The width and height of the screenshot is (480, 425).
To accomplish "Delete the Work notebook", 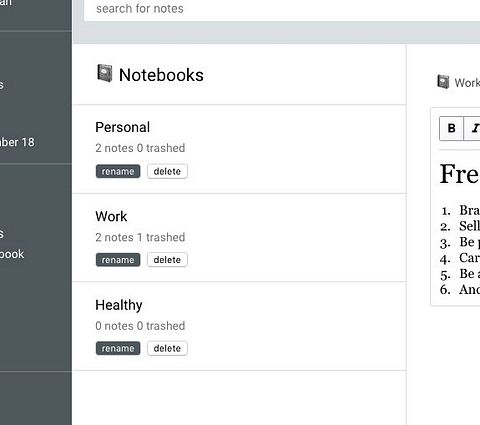I will click(167, 260).
